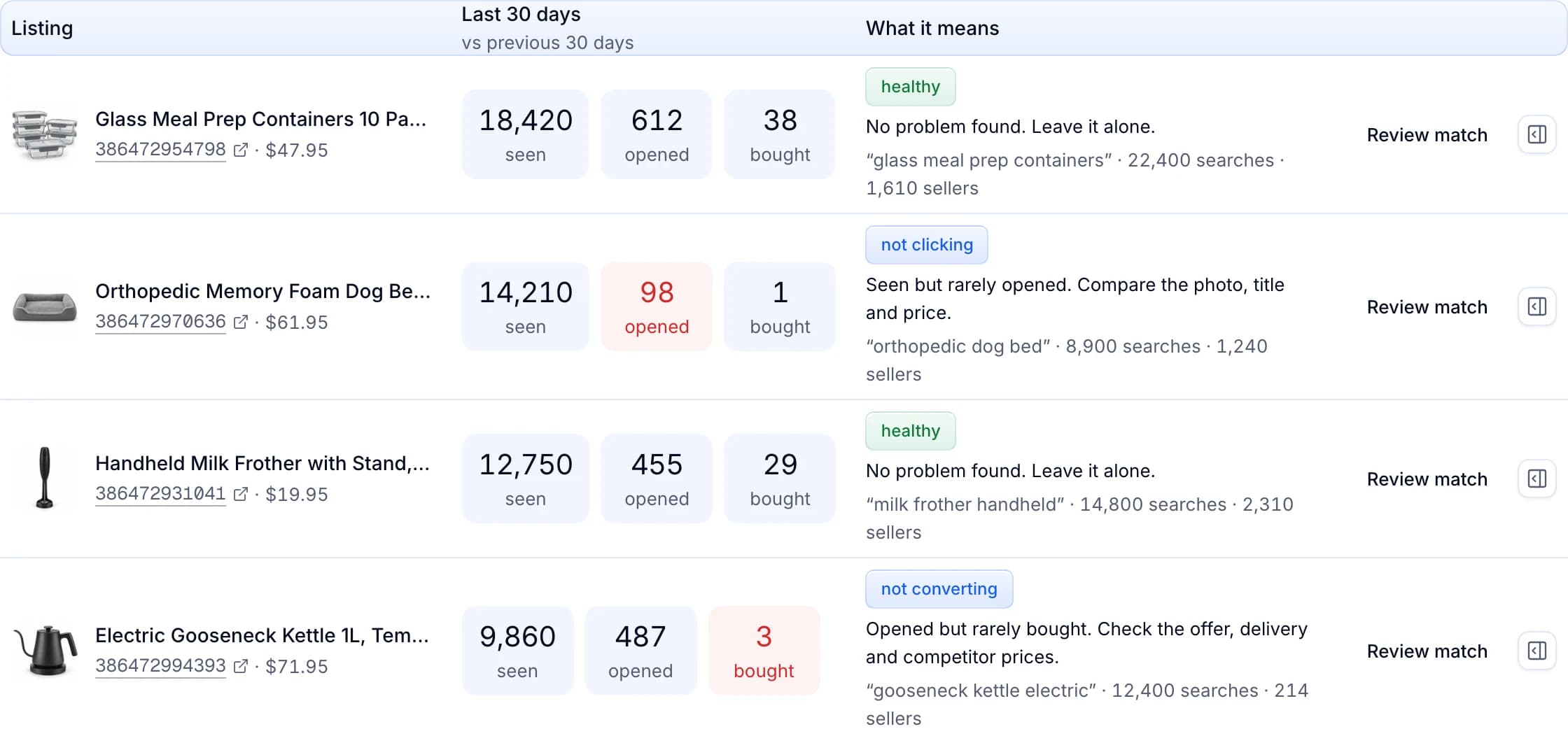Click the '455 opened' stat card
Viewport: 1568px width, 743px height.
coord(657,479)
